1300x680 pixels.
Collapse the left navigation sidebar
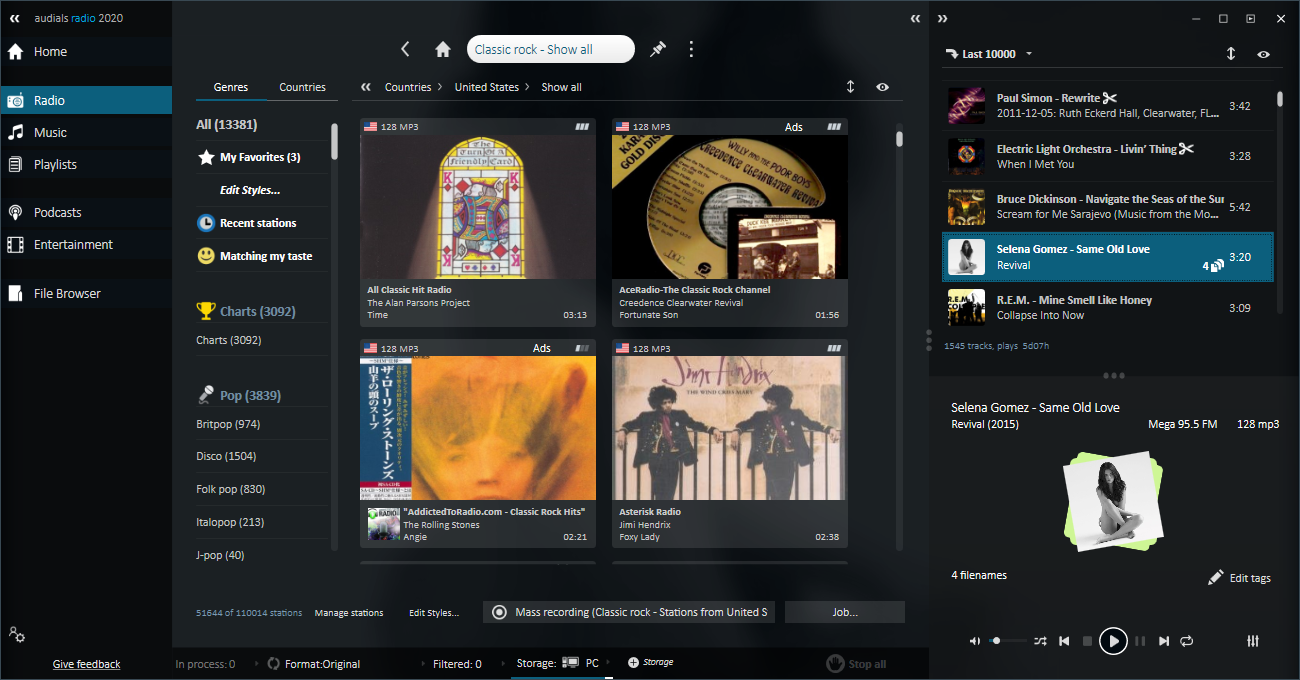pyautogui.click(x=15, y=18)
